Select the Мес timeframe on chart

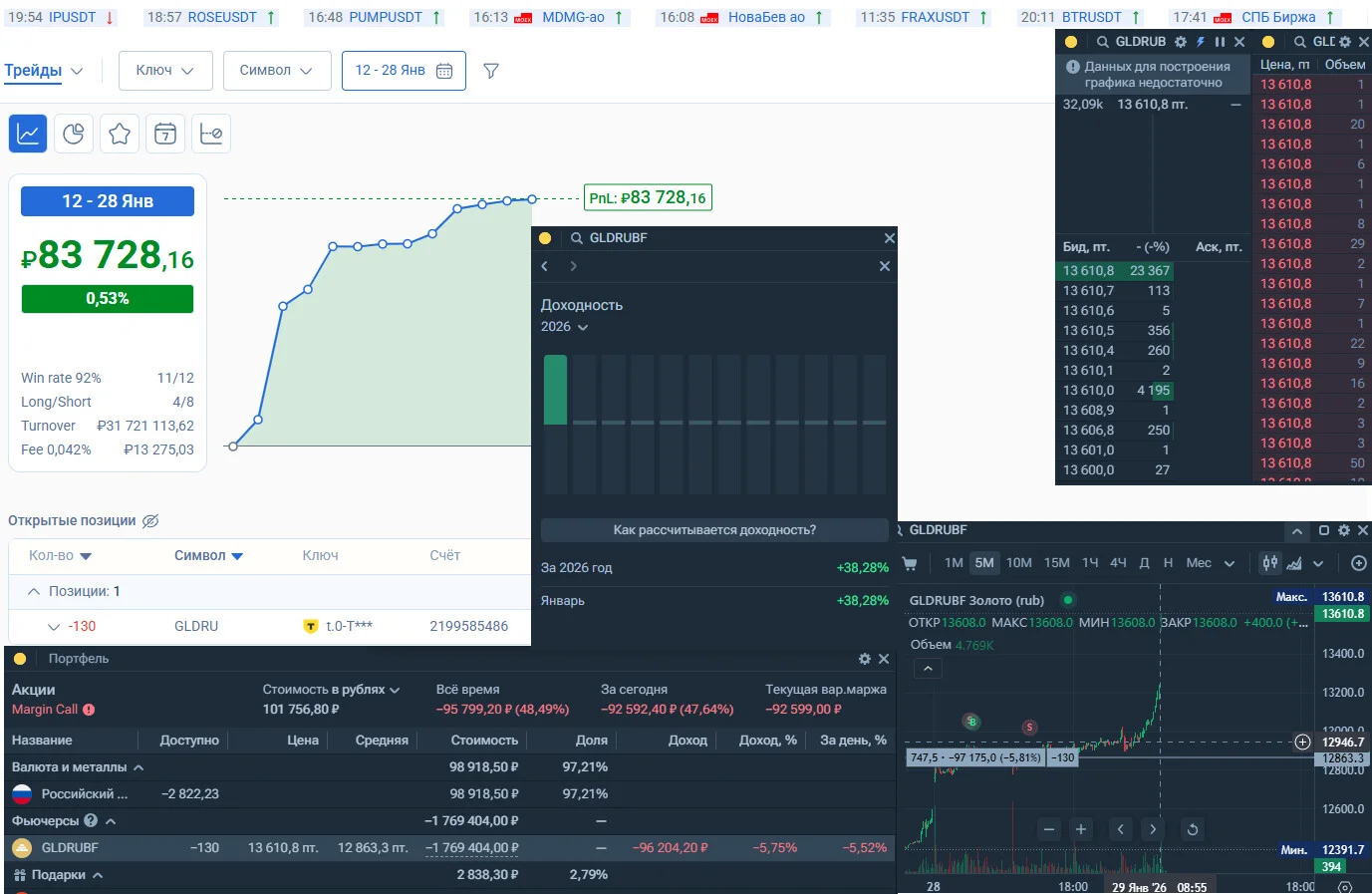click(x=1199, y=563)
